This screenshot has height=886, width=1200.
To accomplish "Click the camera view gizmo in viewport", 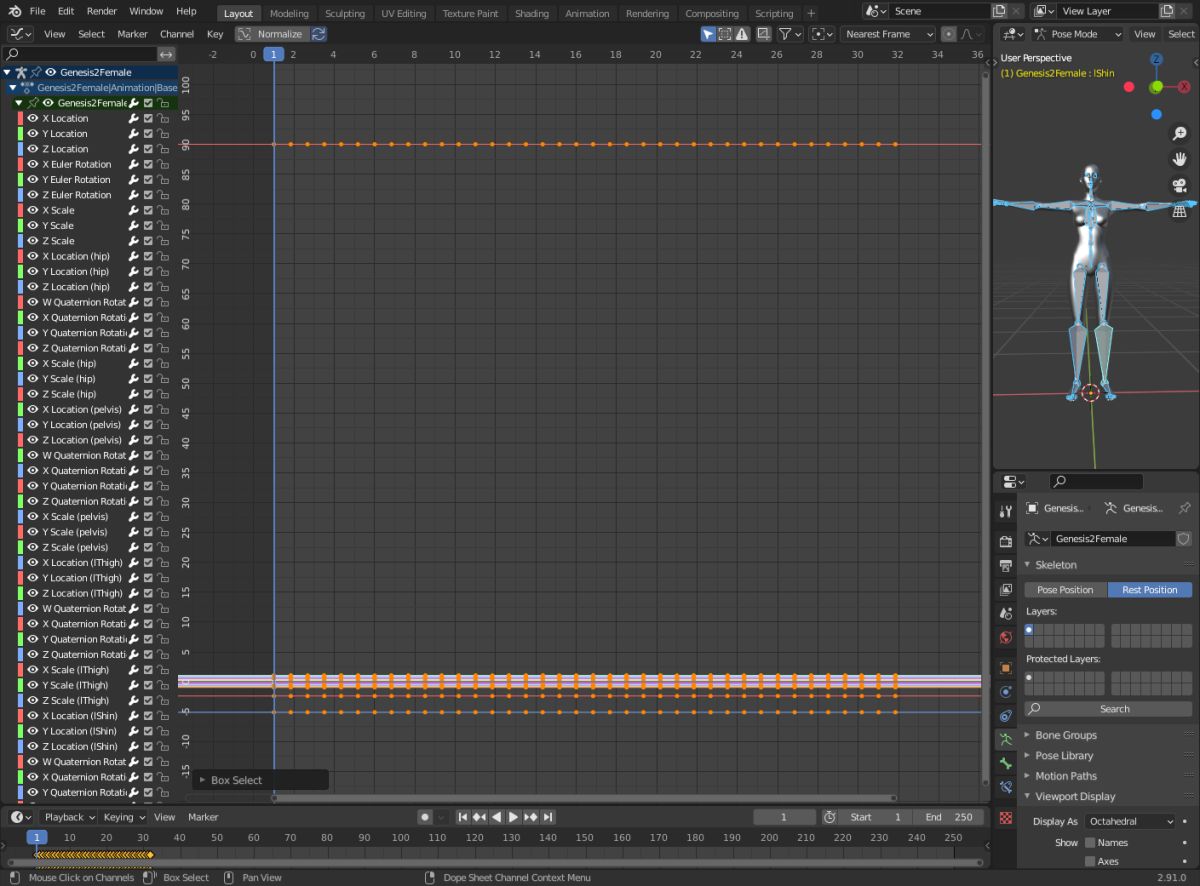I will point(1180,185).
